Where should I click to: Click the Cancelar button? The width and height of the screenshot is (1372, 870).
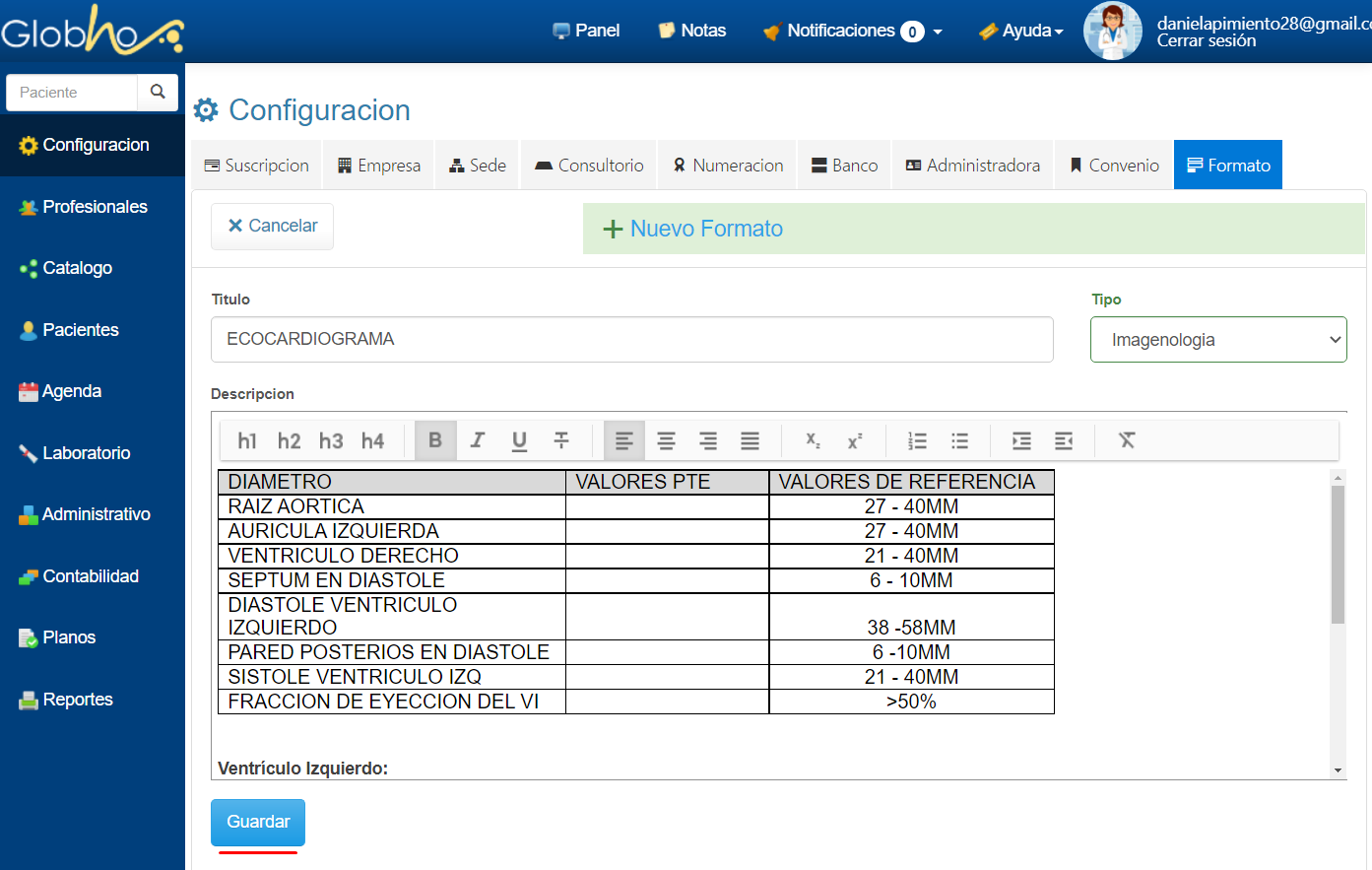pos(272,226)
